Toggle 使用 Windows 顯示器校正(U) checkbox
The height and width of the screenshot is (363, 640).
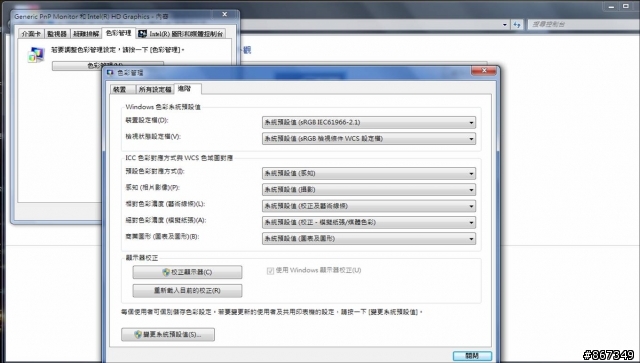pos(270,271)
